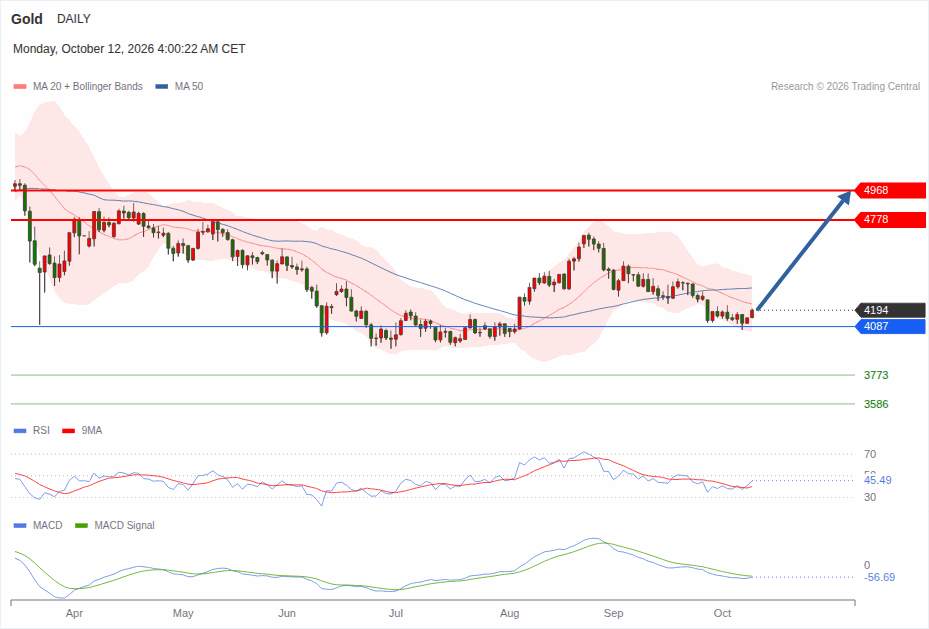
Task: Click the green 3586 support level value
Action: click(876, 405)
